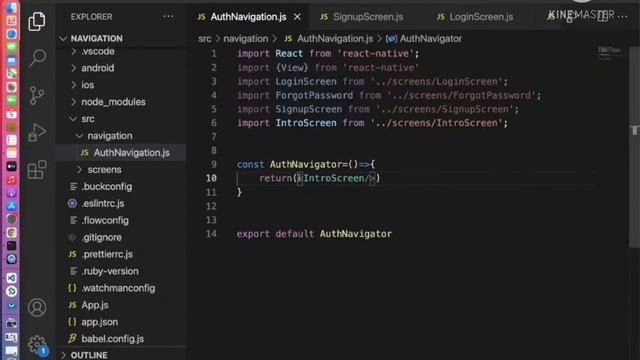
Task: Open Finder from the macOS dock
Action: pyautogui.click(x=11, y=8)
